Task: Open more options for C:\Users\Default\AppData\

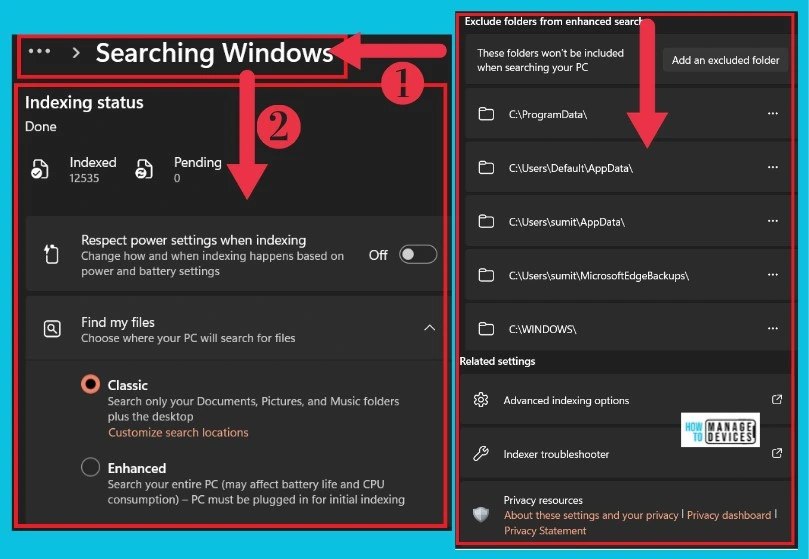Action: point(772,167)
